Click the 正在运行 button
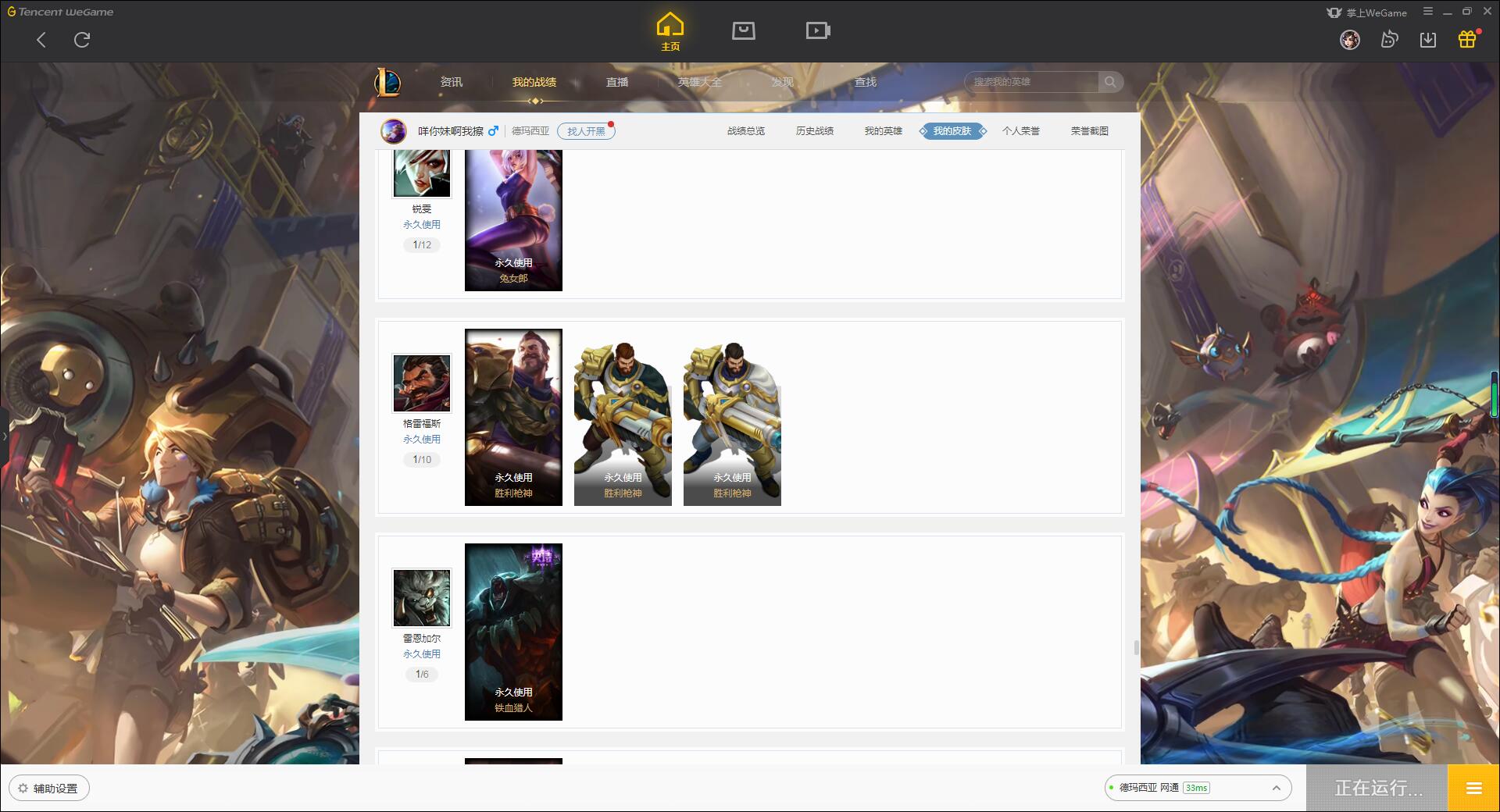Image resolution: width=1500 pixels, height=812 pixels. click(1377, 788)
